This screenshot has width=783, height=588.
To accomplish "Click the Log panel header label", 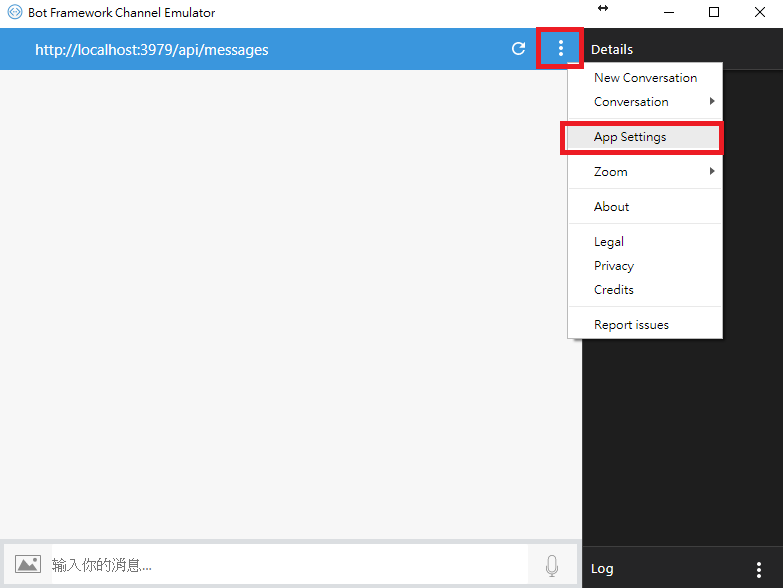I will pos(602,569).
